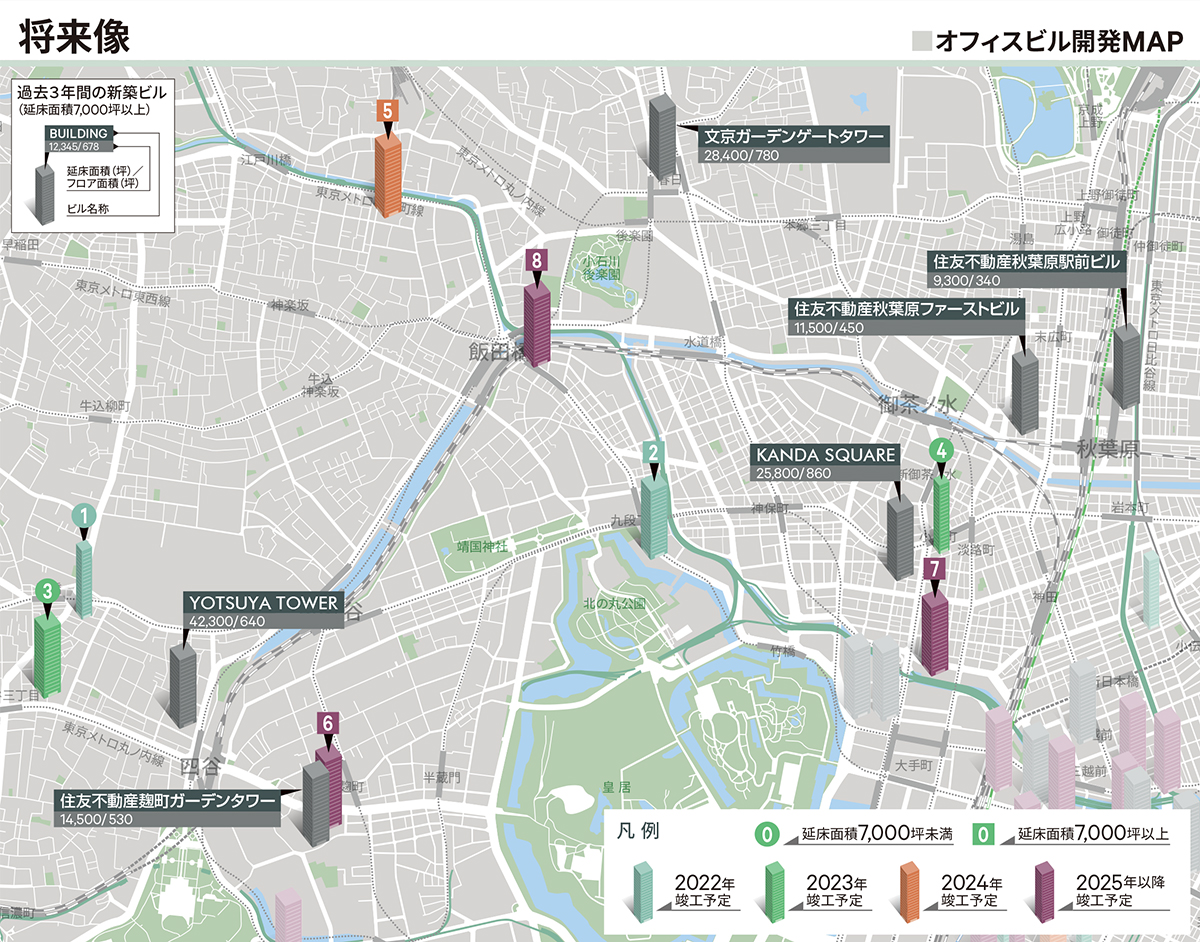The height and width of the screenshot is (942, 1200).
Task: Click the teal circle marker 2
Action: (x=653, y=453)
